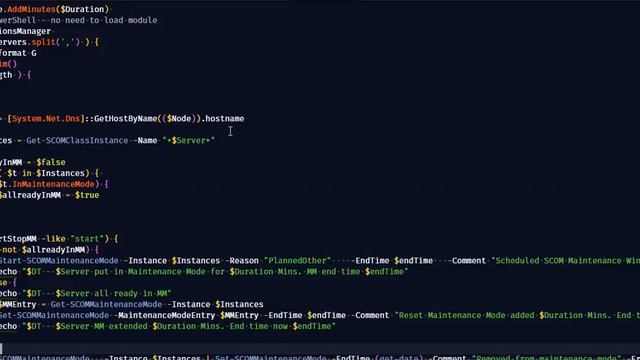Image resolution: width=640 pixels, height=360 pixels.
Task: Click $endTime ending the "MM extended" line
Action: click(x=311, y=327)
